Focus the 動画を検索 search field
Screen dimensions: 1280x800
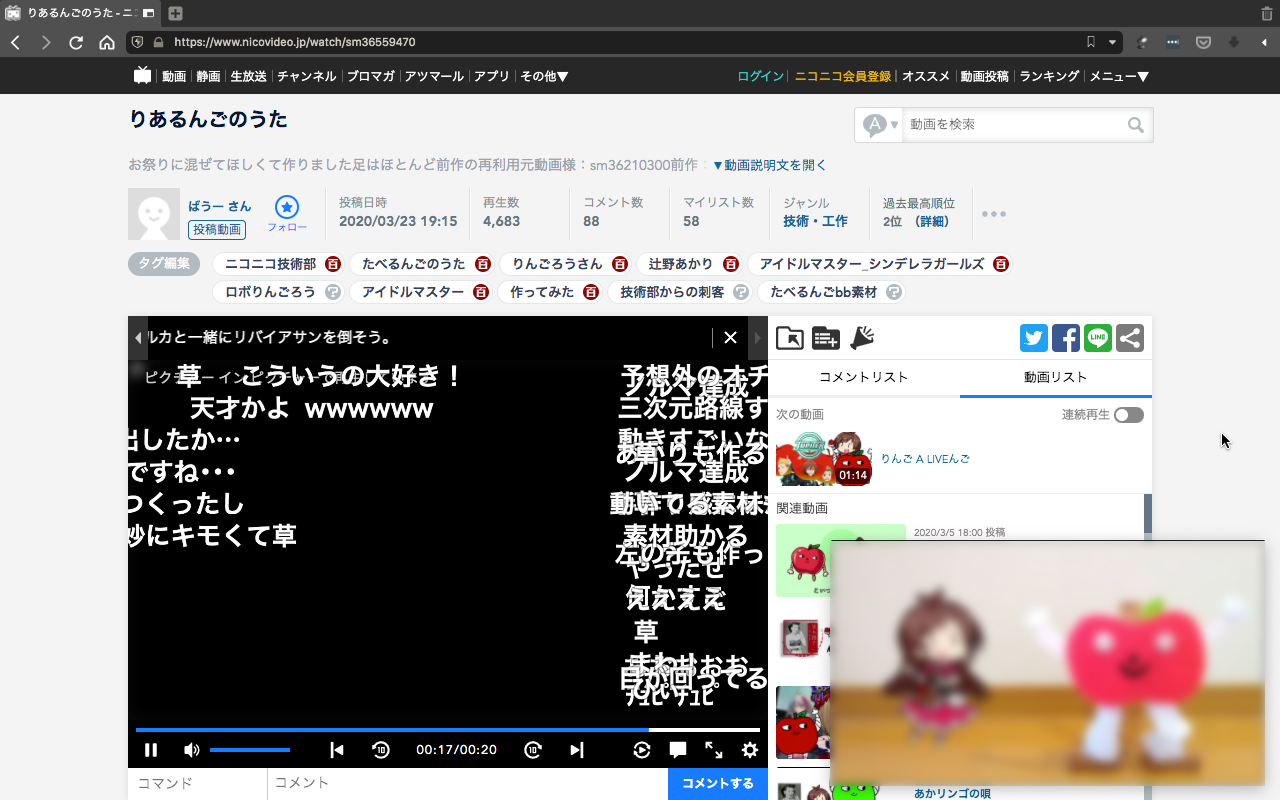click(x=1013, y=125)
